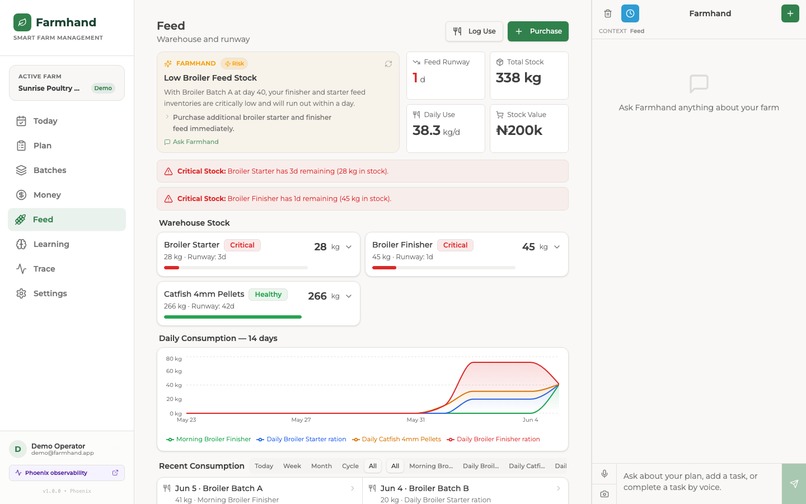The width and height of the screenshot is (806, 504).
Task: Filter by Morning Bro... chip
Action: 431,466
